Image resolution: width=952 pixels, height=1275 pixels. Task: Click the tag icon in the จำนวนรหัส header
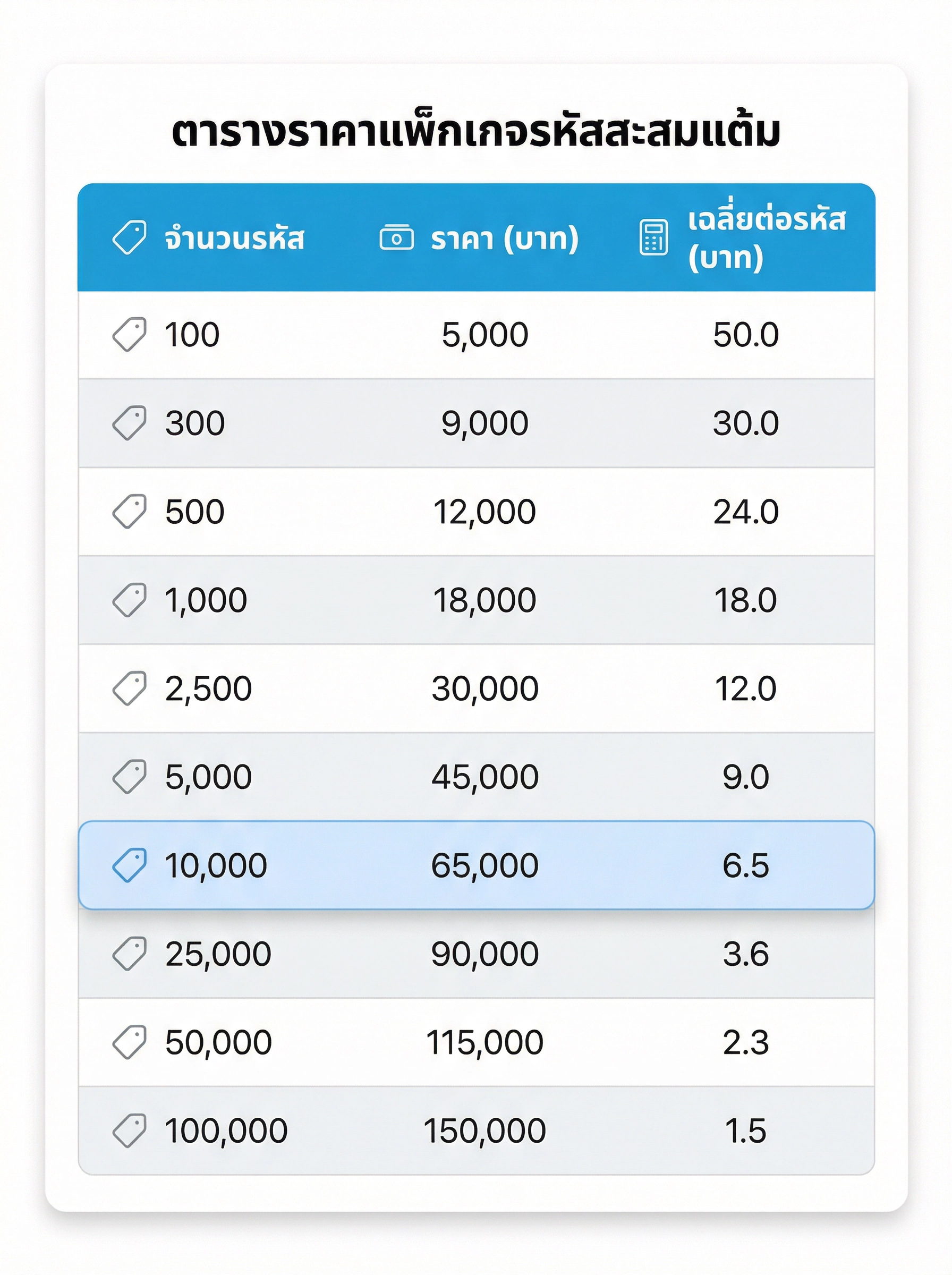click(x=129, y=237)
